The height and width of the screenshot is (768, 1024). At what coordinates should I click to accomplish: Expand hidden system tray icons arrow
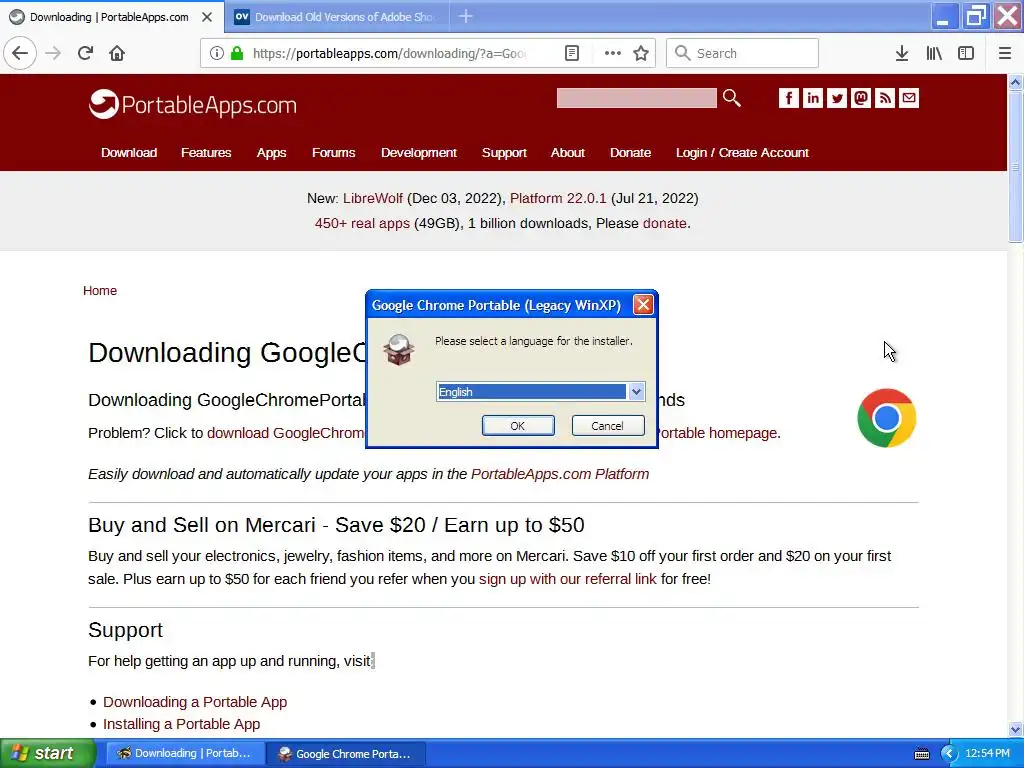click(x=948, y=754)
